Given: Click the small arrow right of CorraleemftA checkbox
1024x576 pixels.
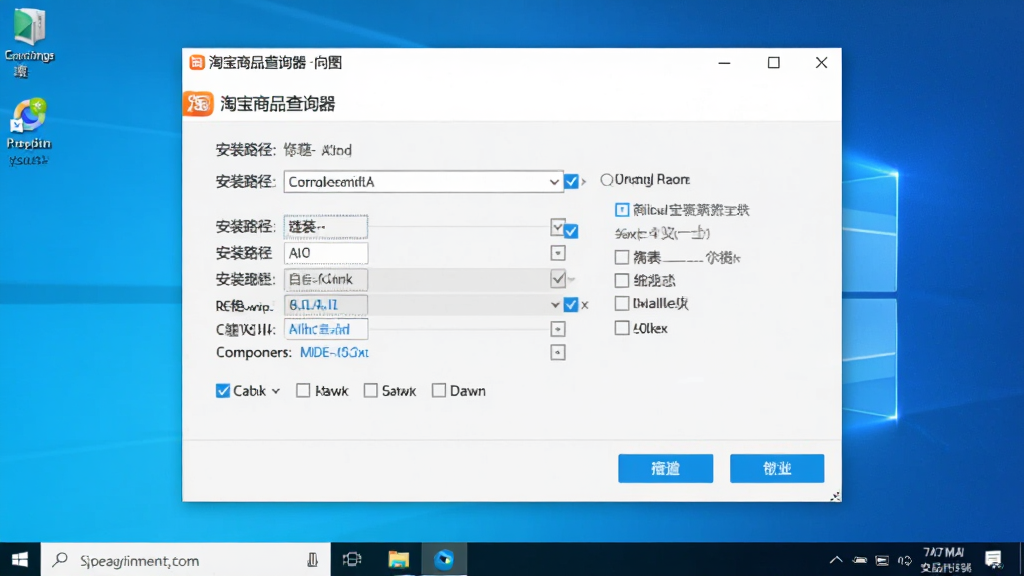Looking at the screenshot, I should [584, 182].
